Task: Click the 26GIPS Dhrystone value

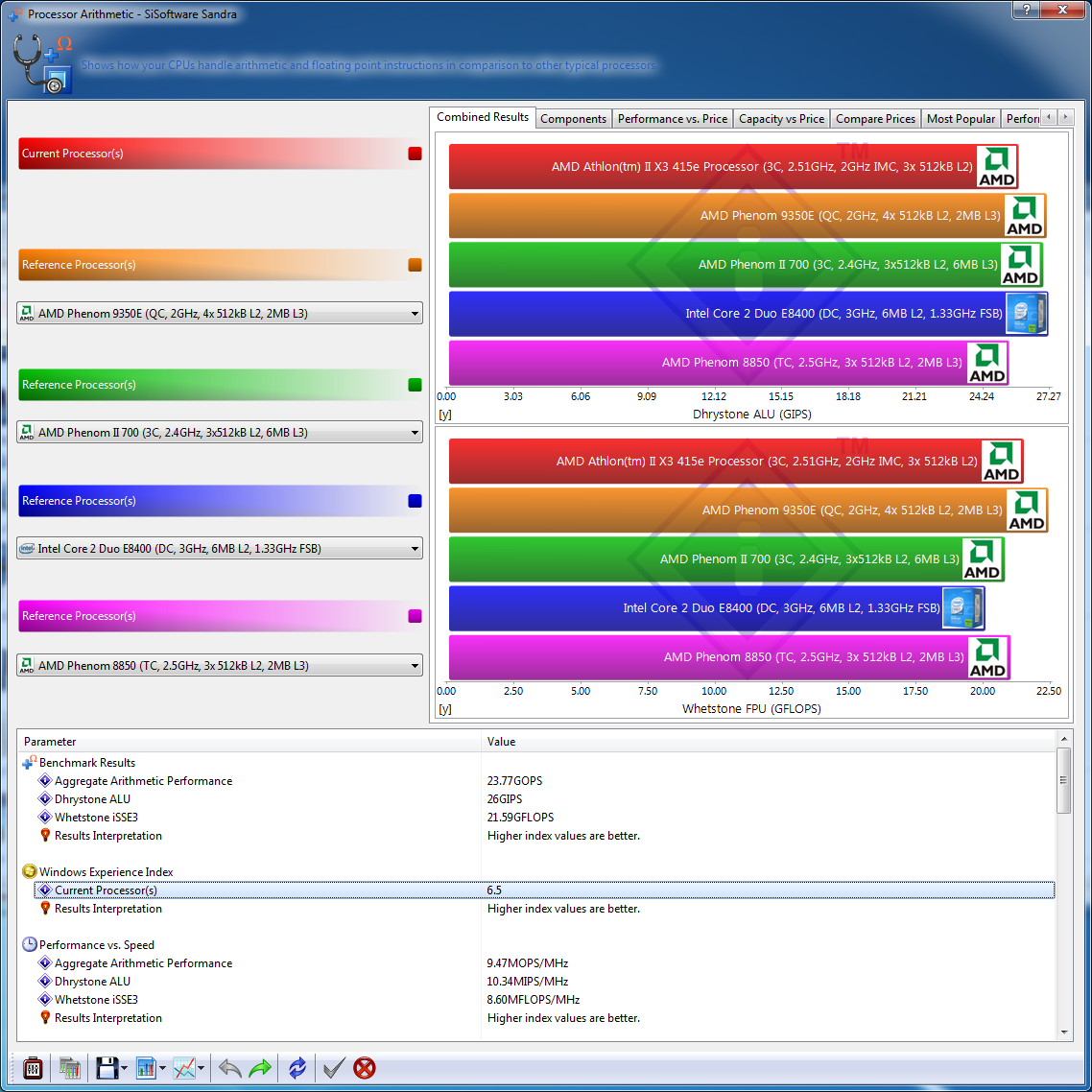Action: coord(504,798)
